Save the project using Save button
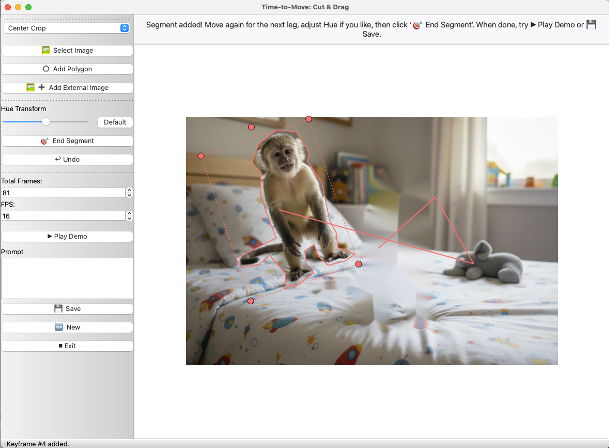 [67, 309]
